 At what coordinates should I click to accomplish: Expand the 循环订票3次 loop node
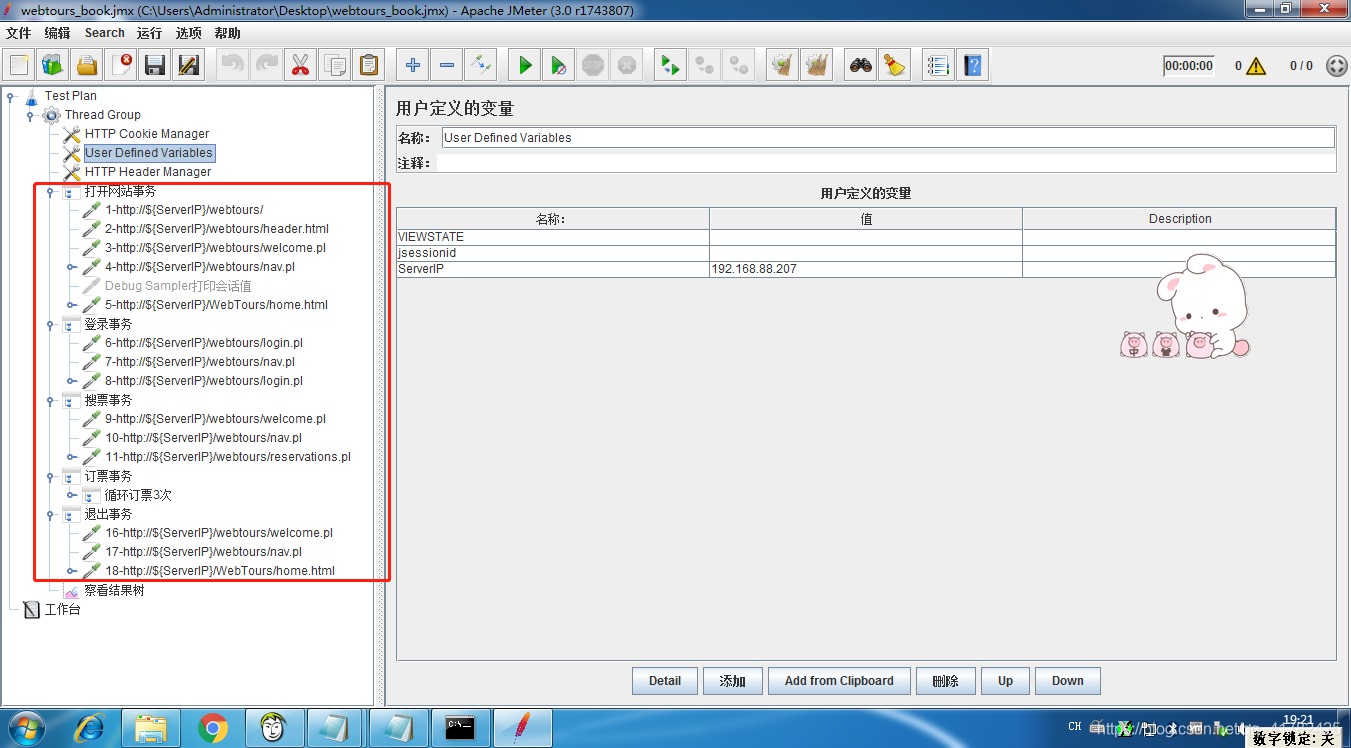click(71, 495)
